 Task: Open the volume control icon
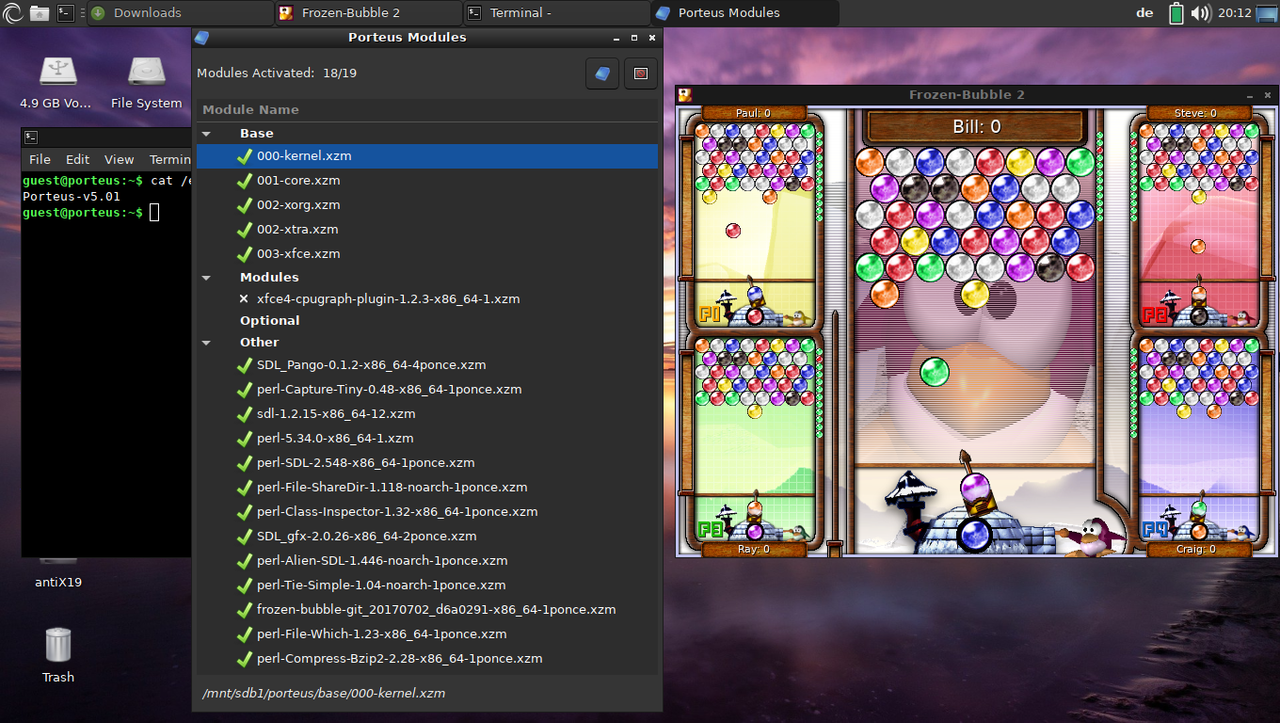(x=1200, y=13)
